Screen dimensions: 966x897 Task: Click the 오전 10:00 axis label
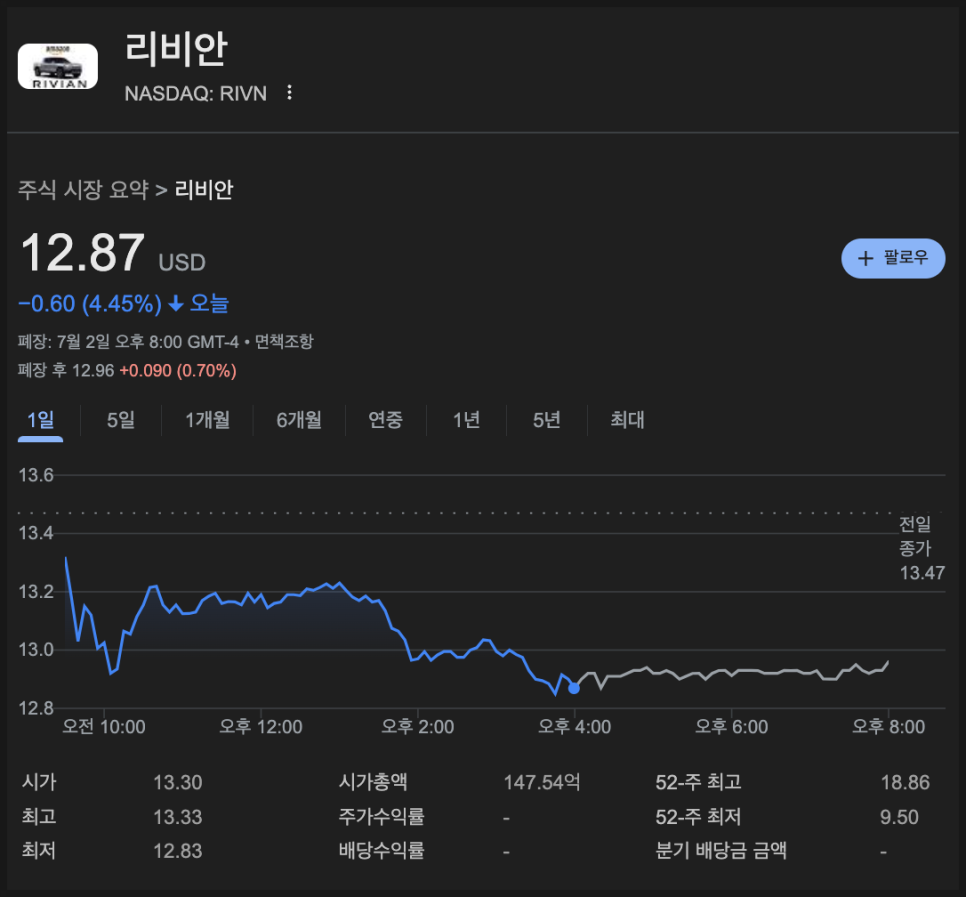coord(104,727)
